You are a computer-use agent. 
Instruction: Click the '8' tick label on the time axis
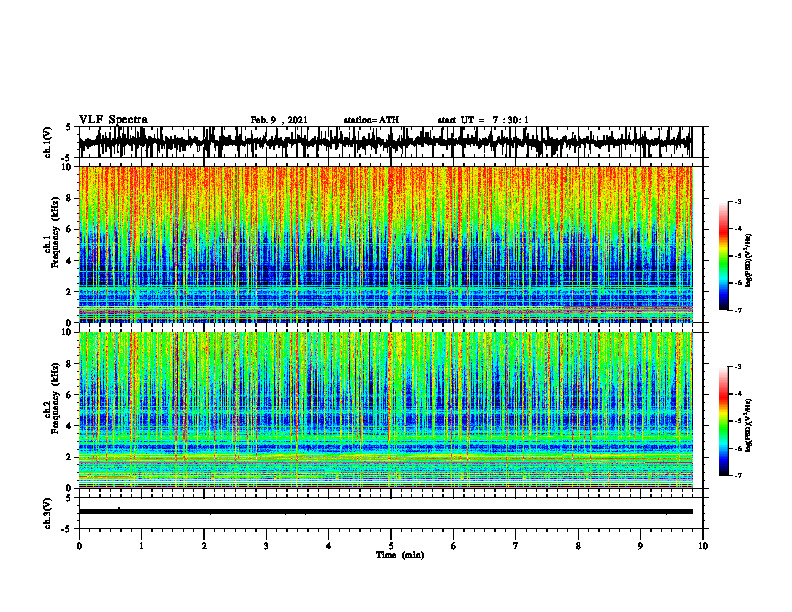click(578, 546)
